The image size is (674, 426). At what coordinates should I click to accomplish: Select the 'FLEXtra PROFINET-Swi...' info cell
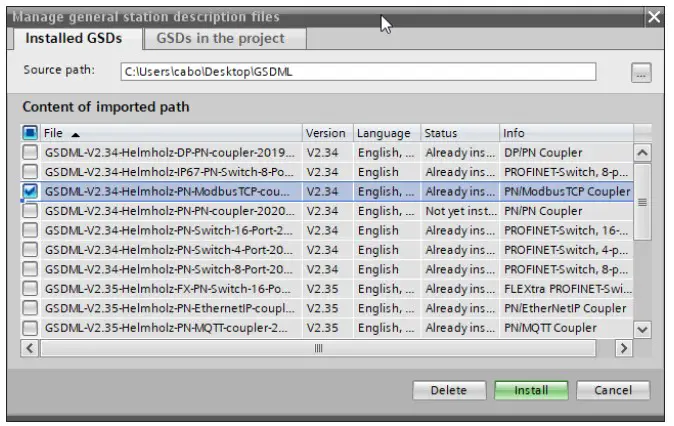[566, 288]
